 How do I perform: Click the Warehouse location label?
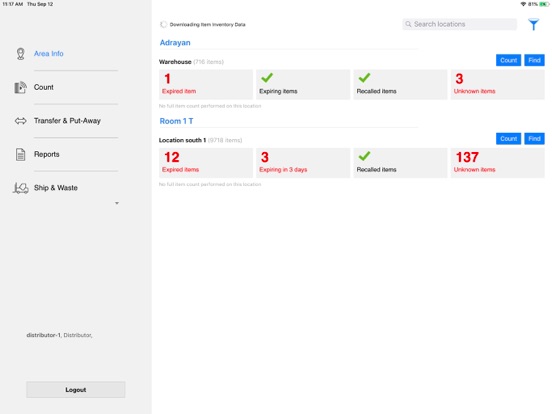pyautogui.click(x=175, y=62)
